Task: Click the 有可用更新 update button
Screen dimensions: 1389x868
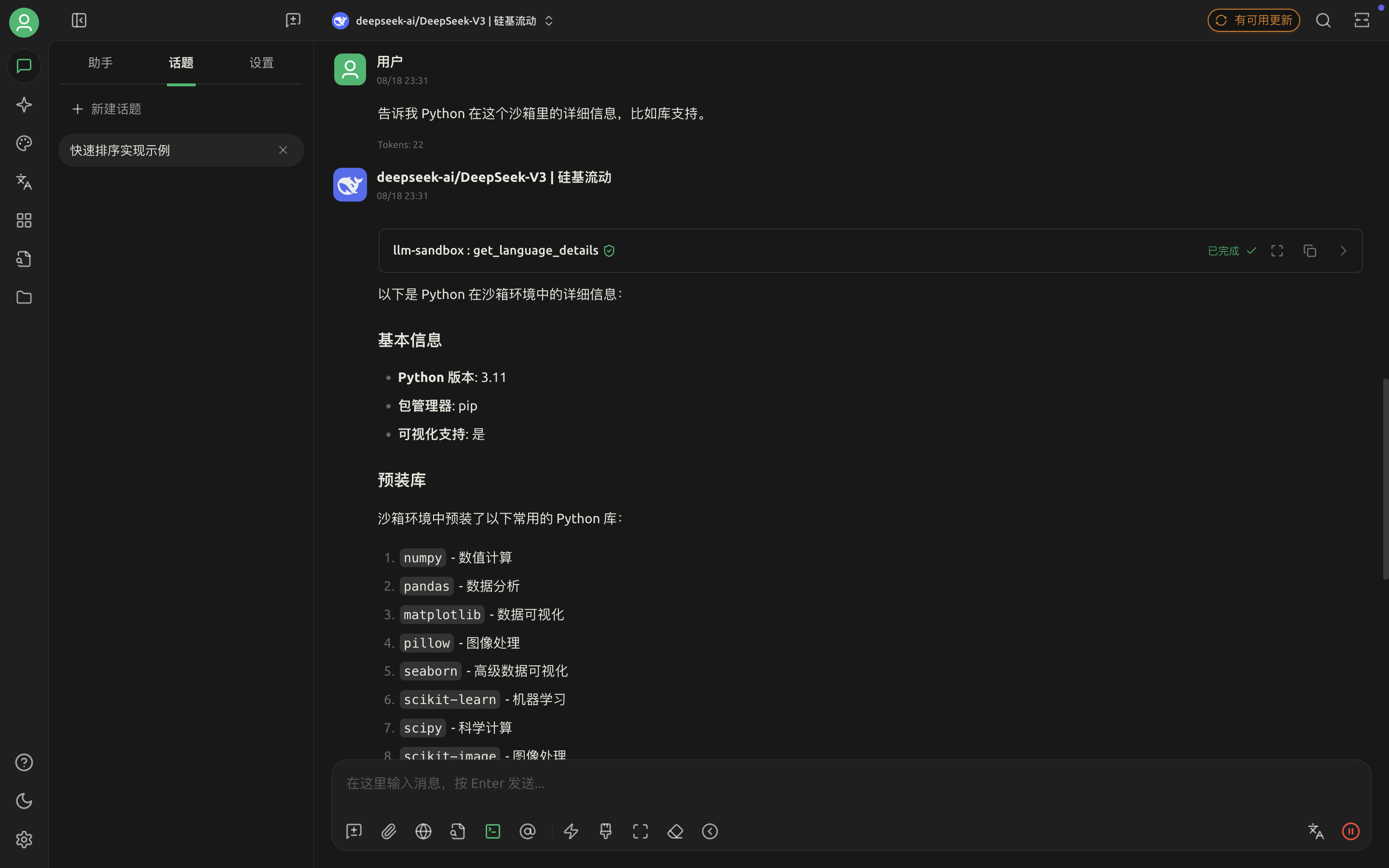Action: tap(1253, 21)
